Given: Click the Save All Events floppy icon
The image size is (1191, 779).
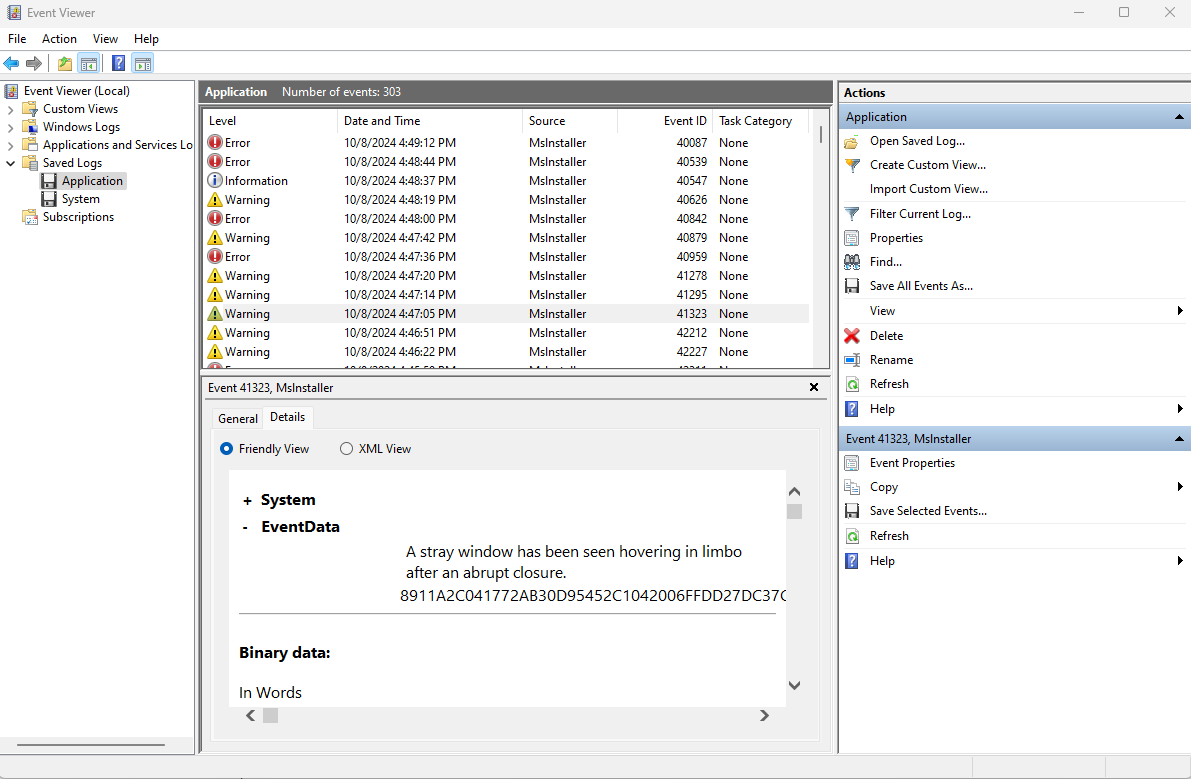Looking at the screenshot, I should pyautogui.click(x=852, y=286).
